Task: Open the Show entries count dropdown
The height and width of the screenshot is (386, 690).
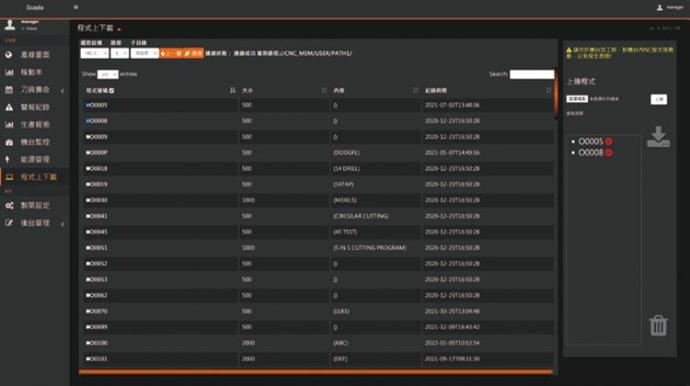Action: pos(107,74)
